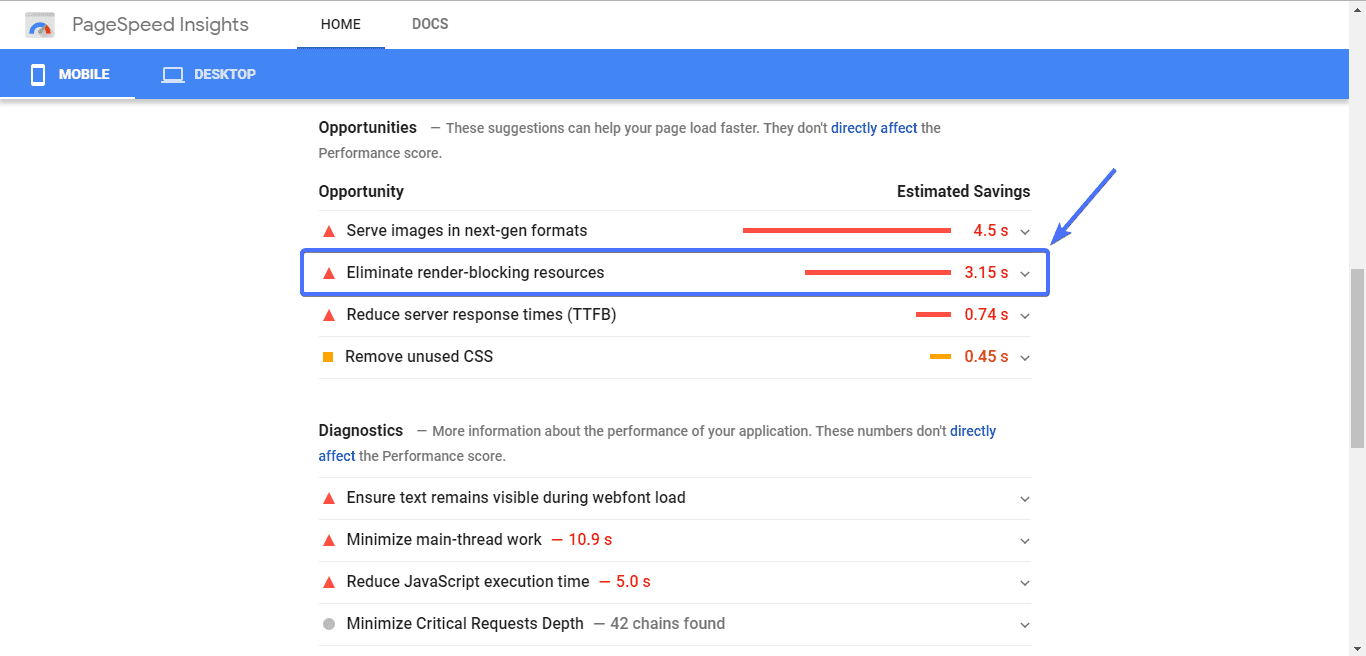Click red triangle beside Serve images in next-gen formats
Viewport: 1366px width, 656px height.
(x=328, y=231)
